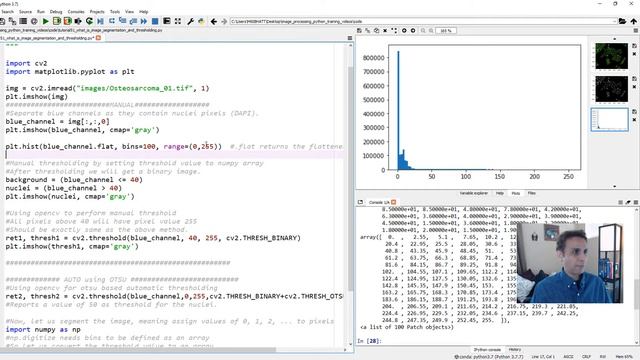
Task: Expand working directory path dropdown
Action: [614, 21]
